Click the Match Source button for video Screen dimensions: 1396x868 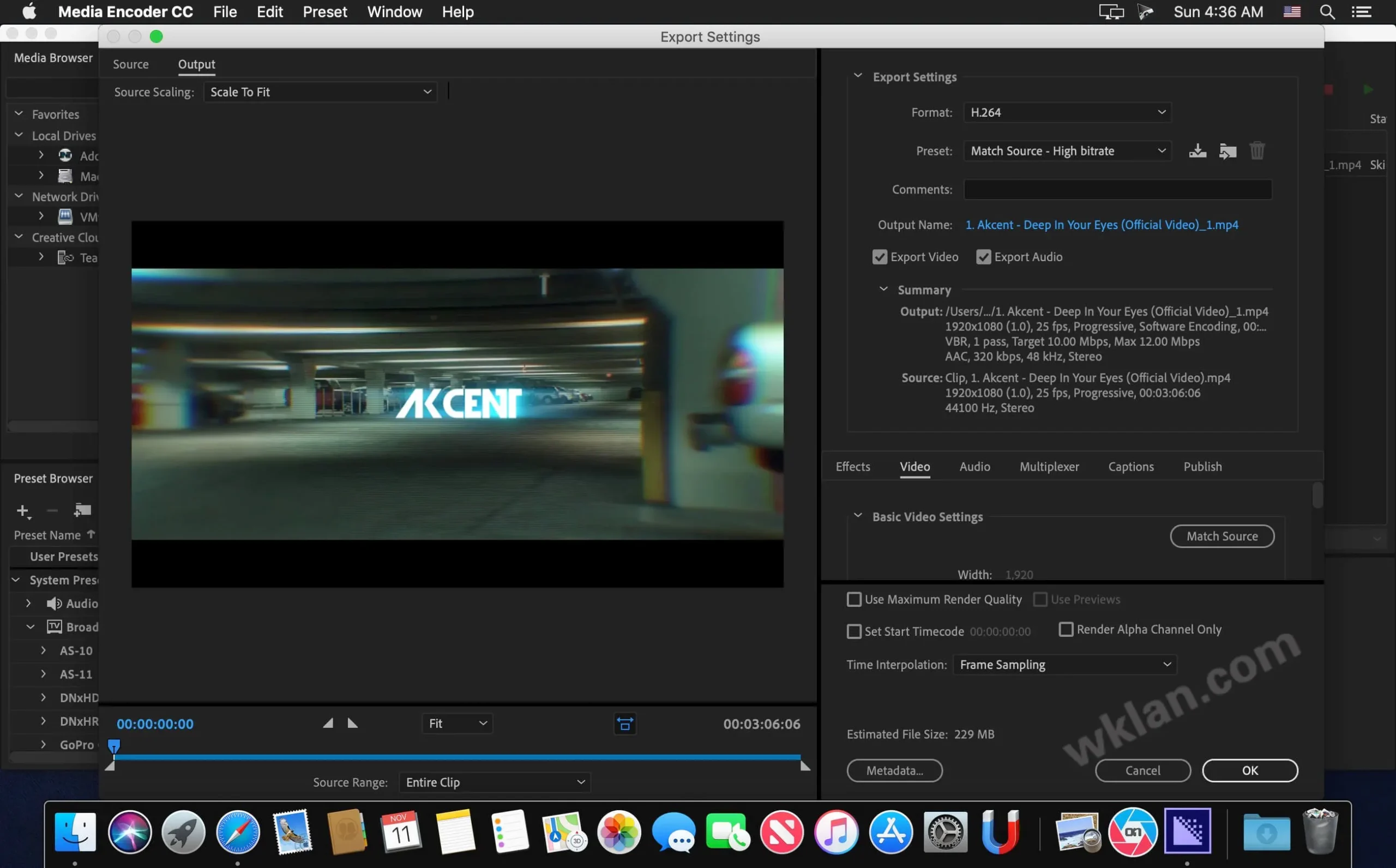(1221, 535)
